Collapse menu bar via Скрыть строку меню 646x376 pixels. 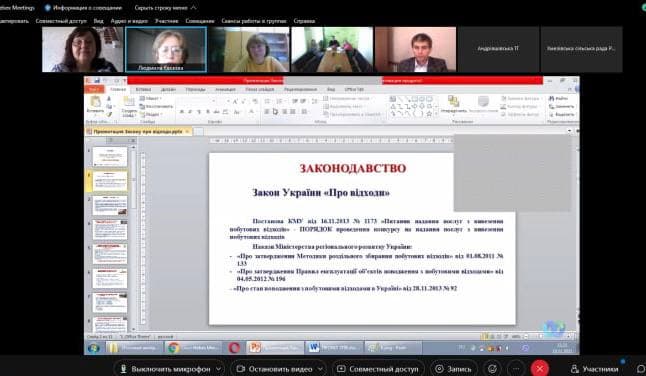coord(165,7)
